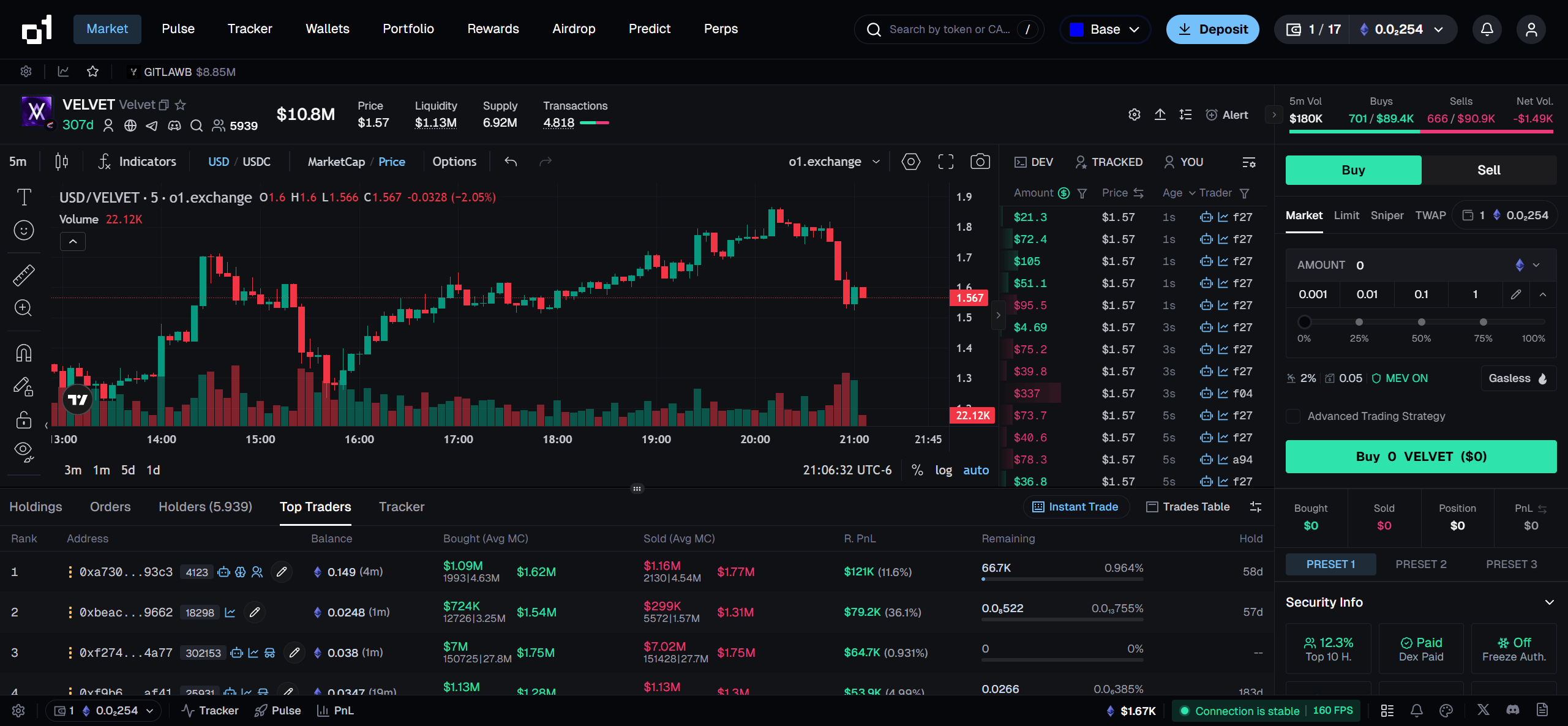The width and height of the screenshot is (1568, 726).
Task: Open VELVET website globe icon
Action: pyautogui.click(x=130, y=125)
